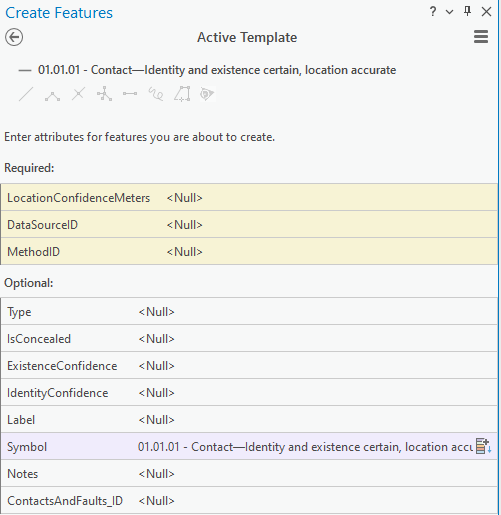Select the Radial tool

tap(104, 94)
